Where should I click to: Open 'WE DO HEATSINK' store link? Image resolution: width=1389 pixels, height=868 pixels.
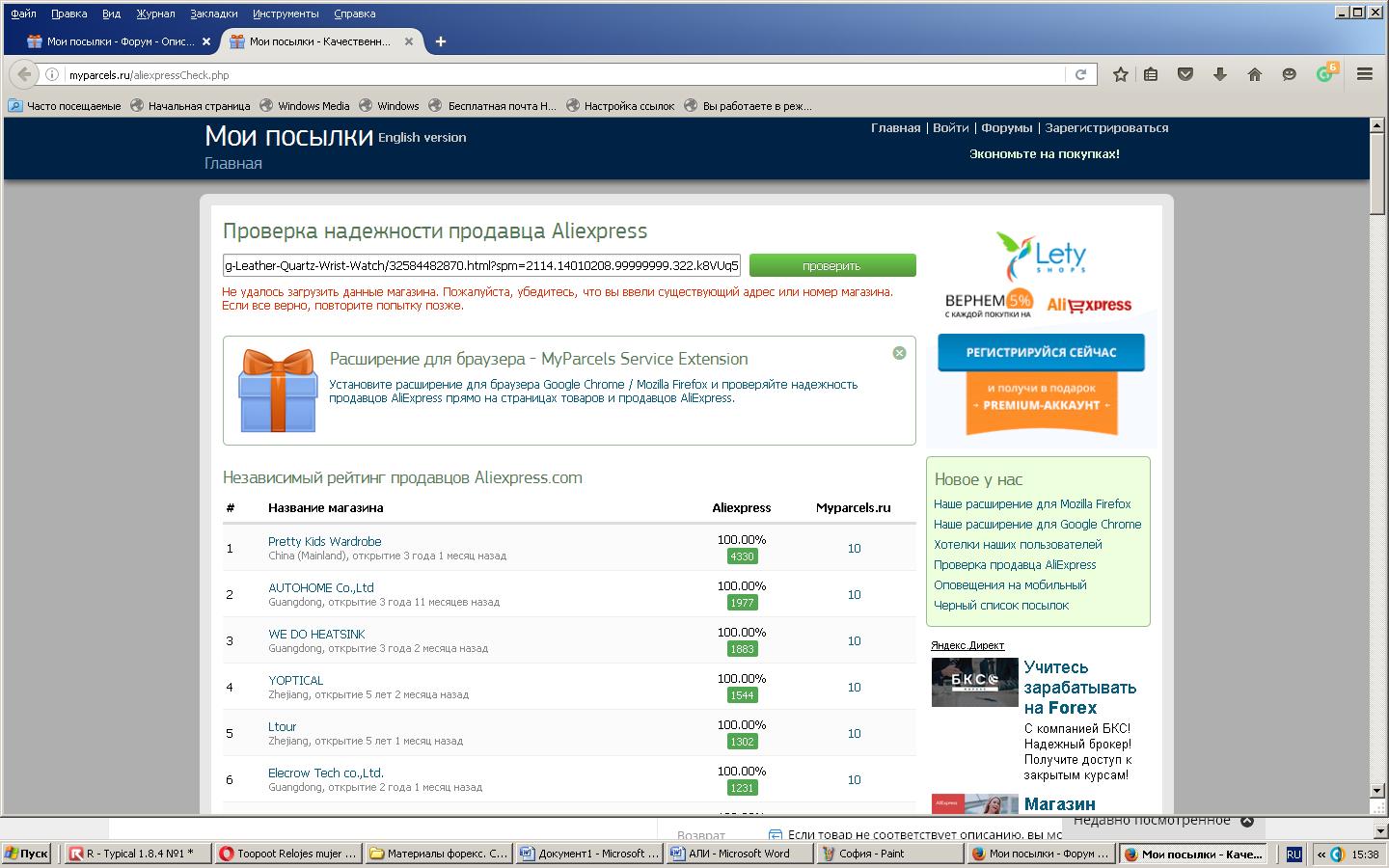tap(316, 634)
